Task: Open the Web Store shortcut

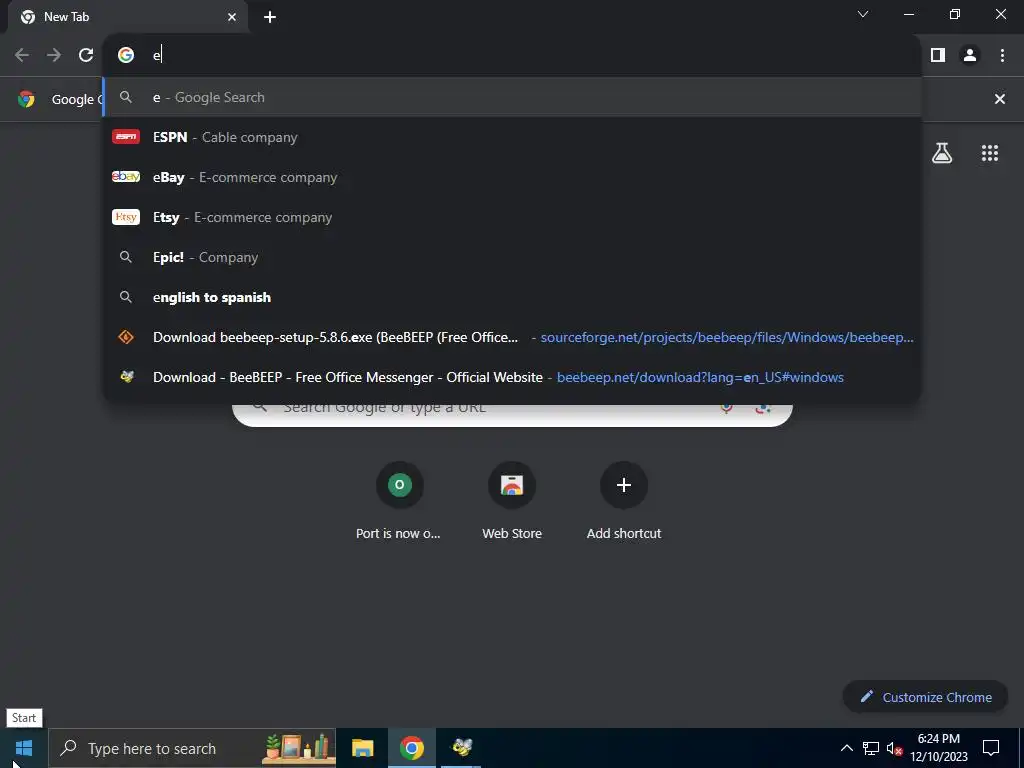Action: tap(512, 502)
